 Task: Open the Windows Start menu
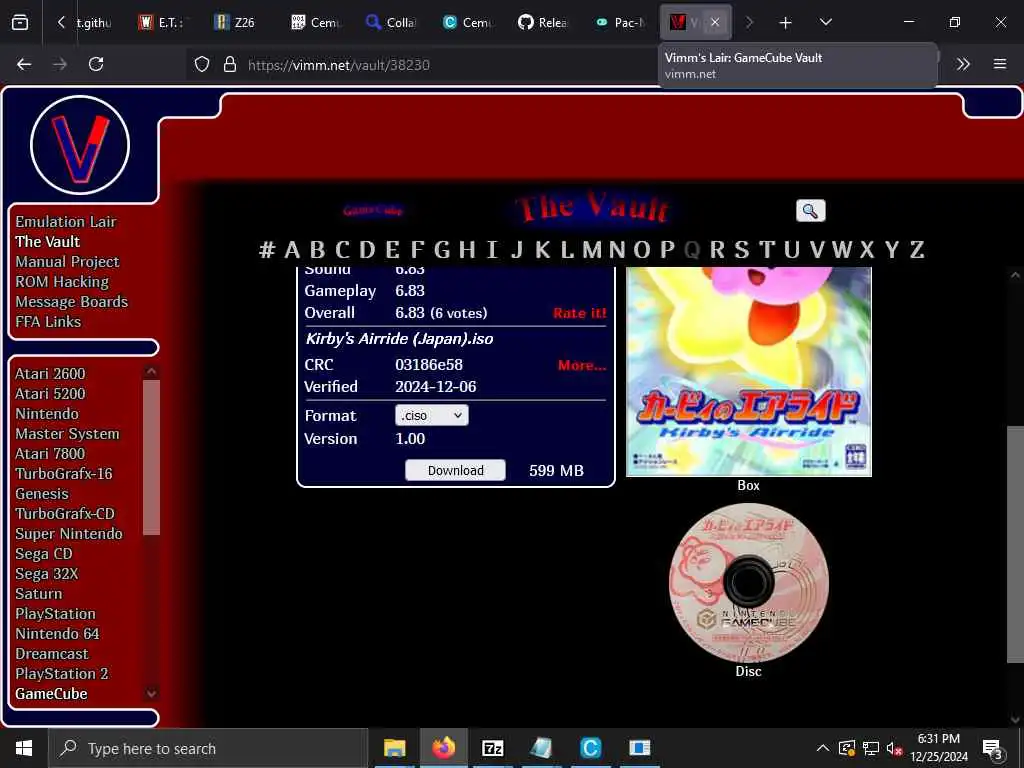[x=24, y=748]
